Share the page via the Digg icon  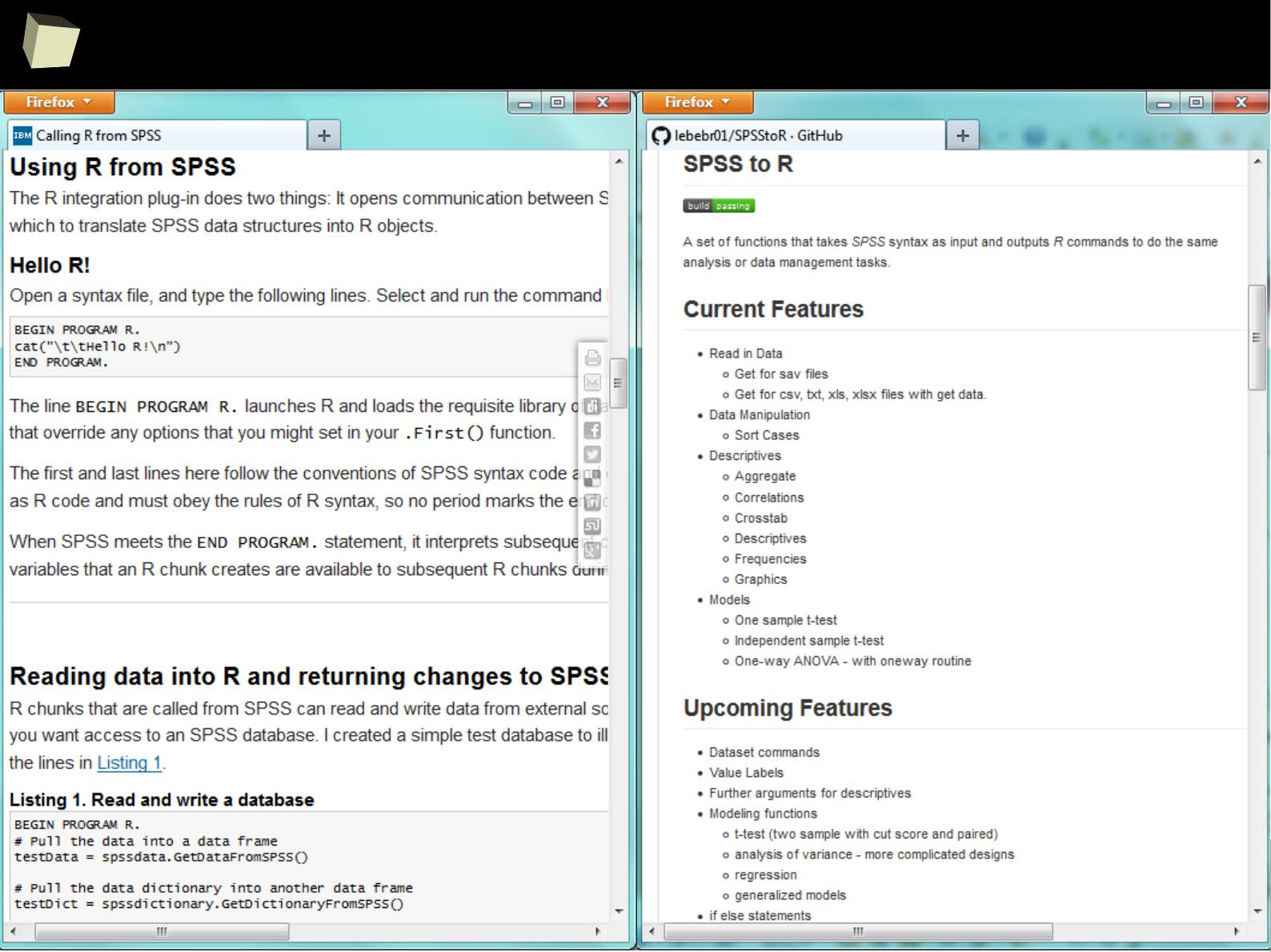coord(592,406)
